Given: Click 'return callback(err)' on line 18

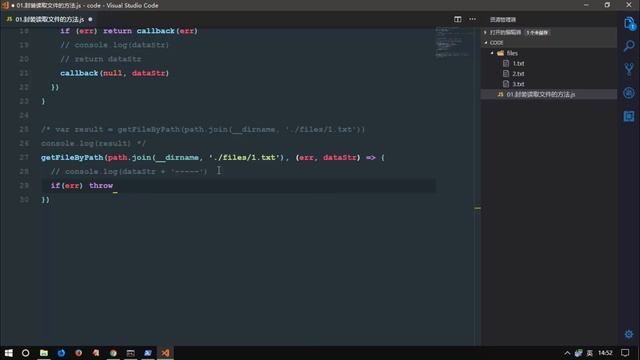Looking at the screenshot, I should pos(151,31).
